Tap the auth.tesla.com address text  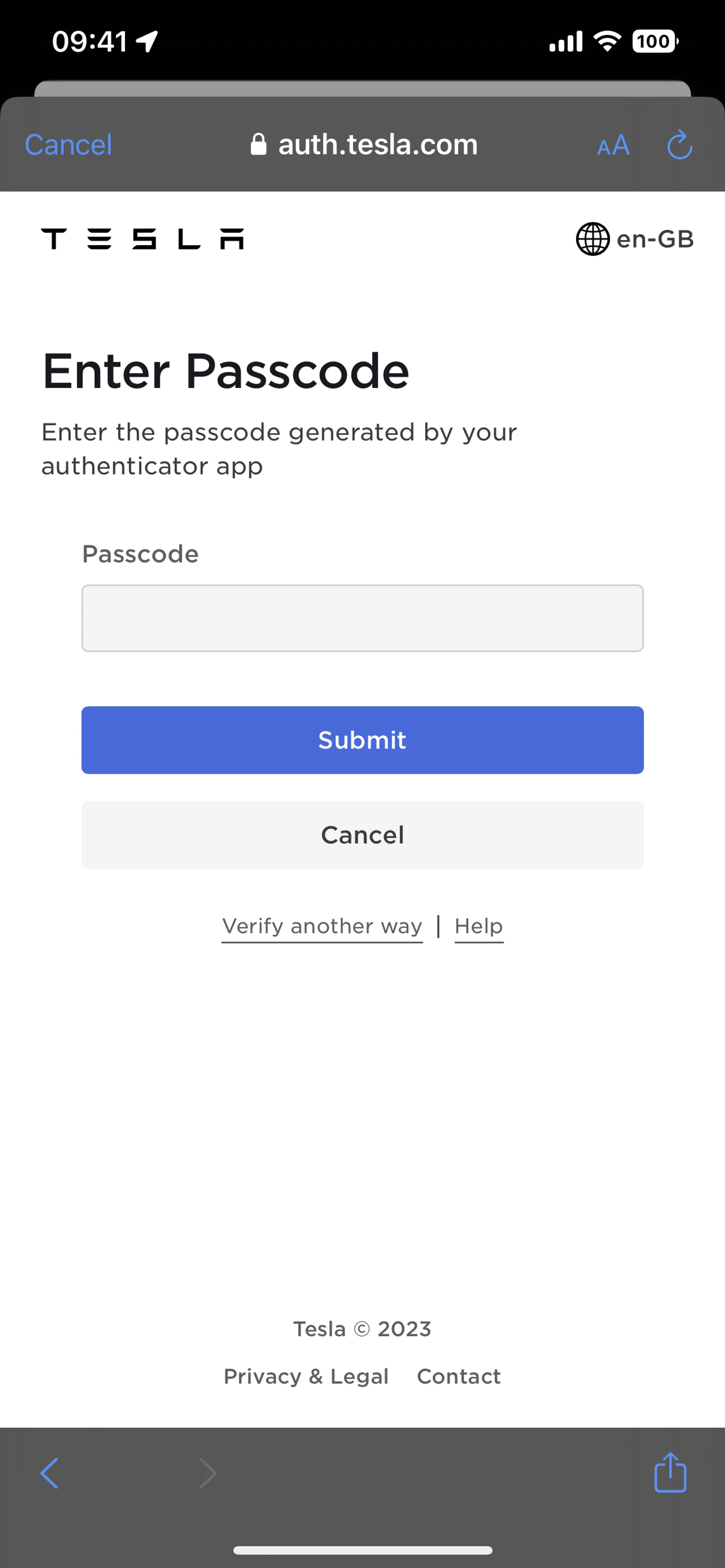coord(377,145)
